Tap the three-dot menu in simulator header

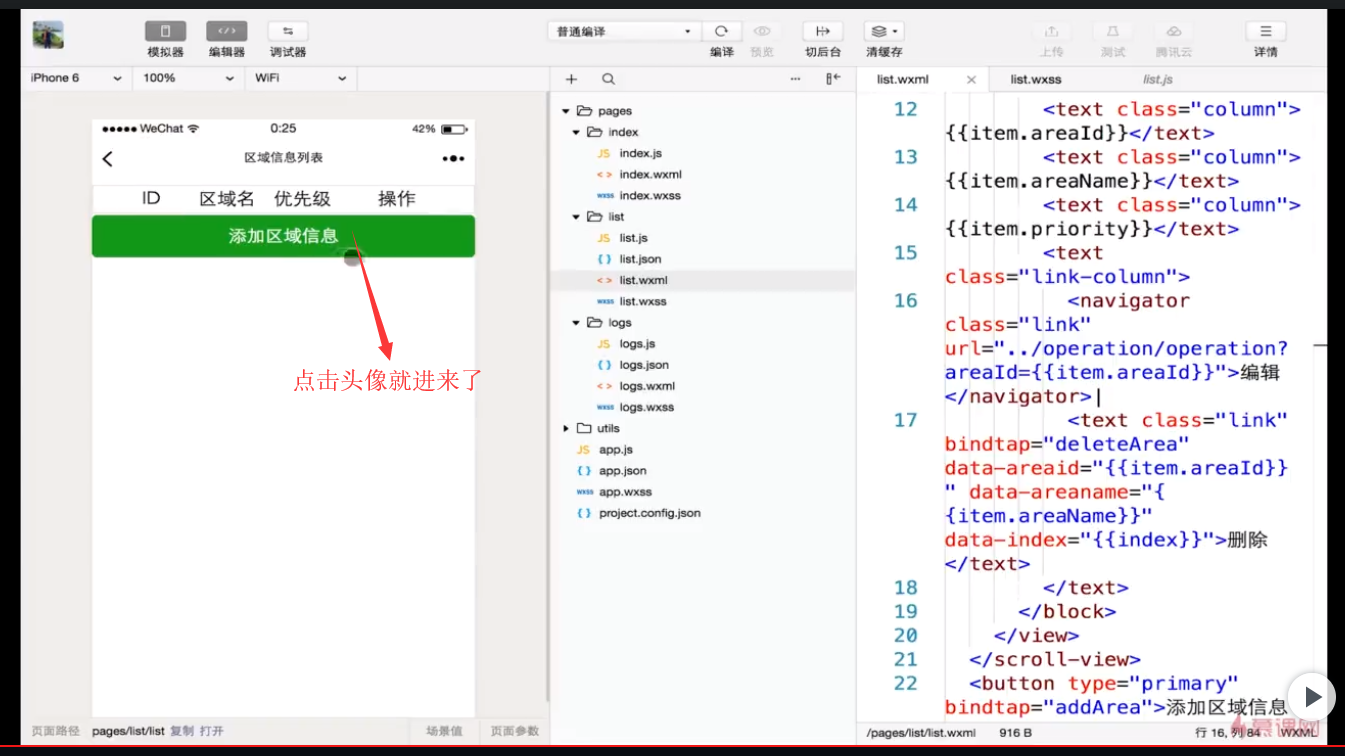(453, 158)
